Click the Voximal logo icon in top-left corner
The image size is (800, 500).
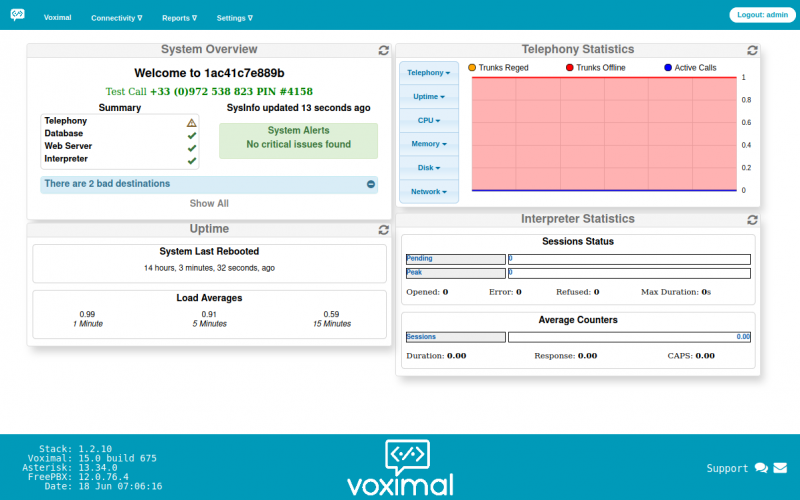(x=18, y=16)
